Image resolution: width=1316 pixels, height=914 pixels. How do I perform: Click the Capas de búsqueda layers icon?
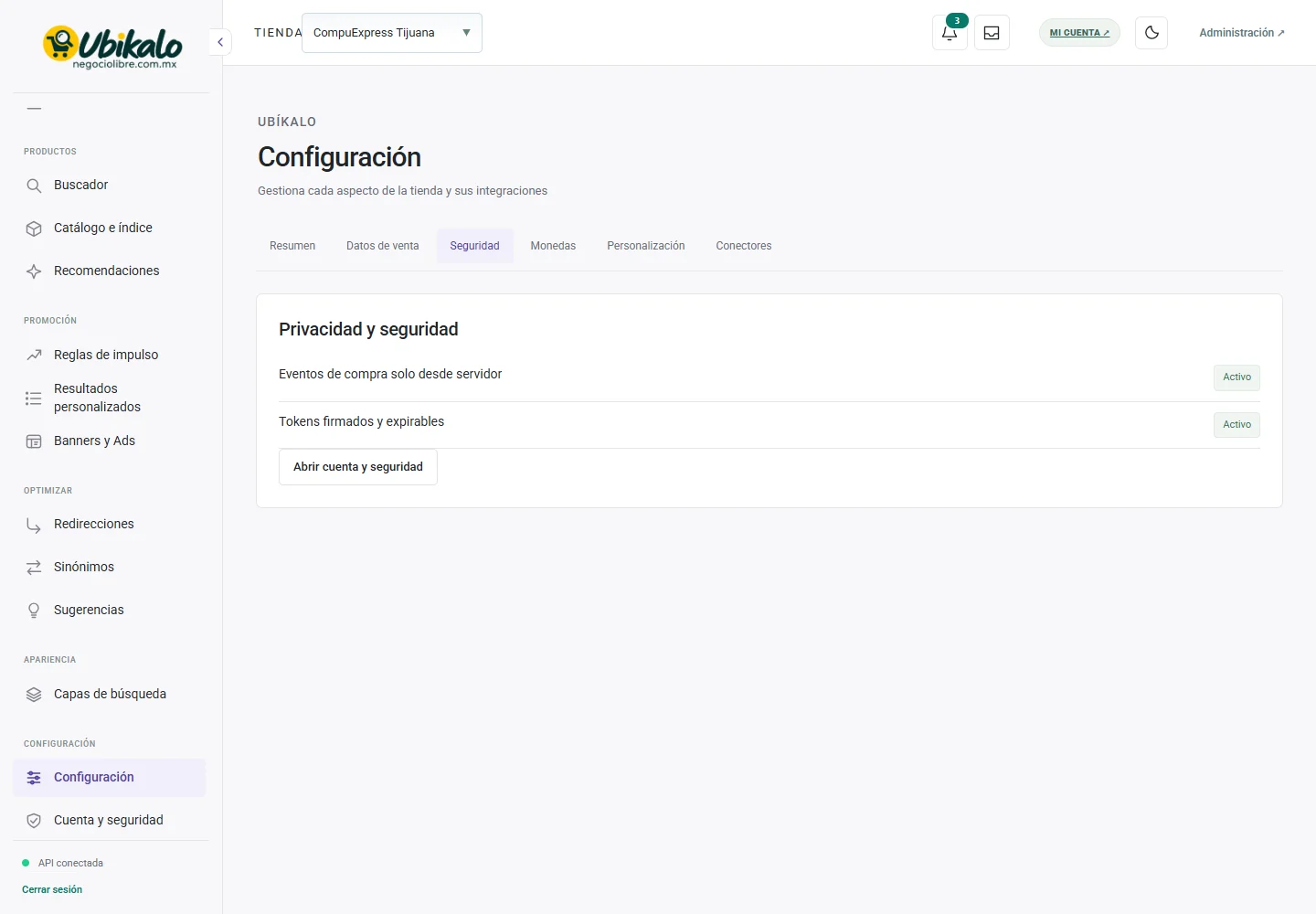34,695
